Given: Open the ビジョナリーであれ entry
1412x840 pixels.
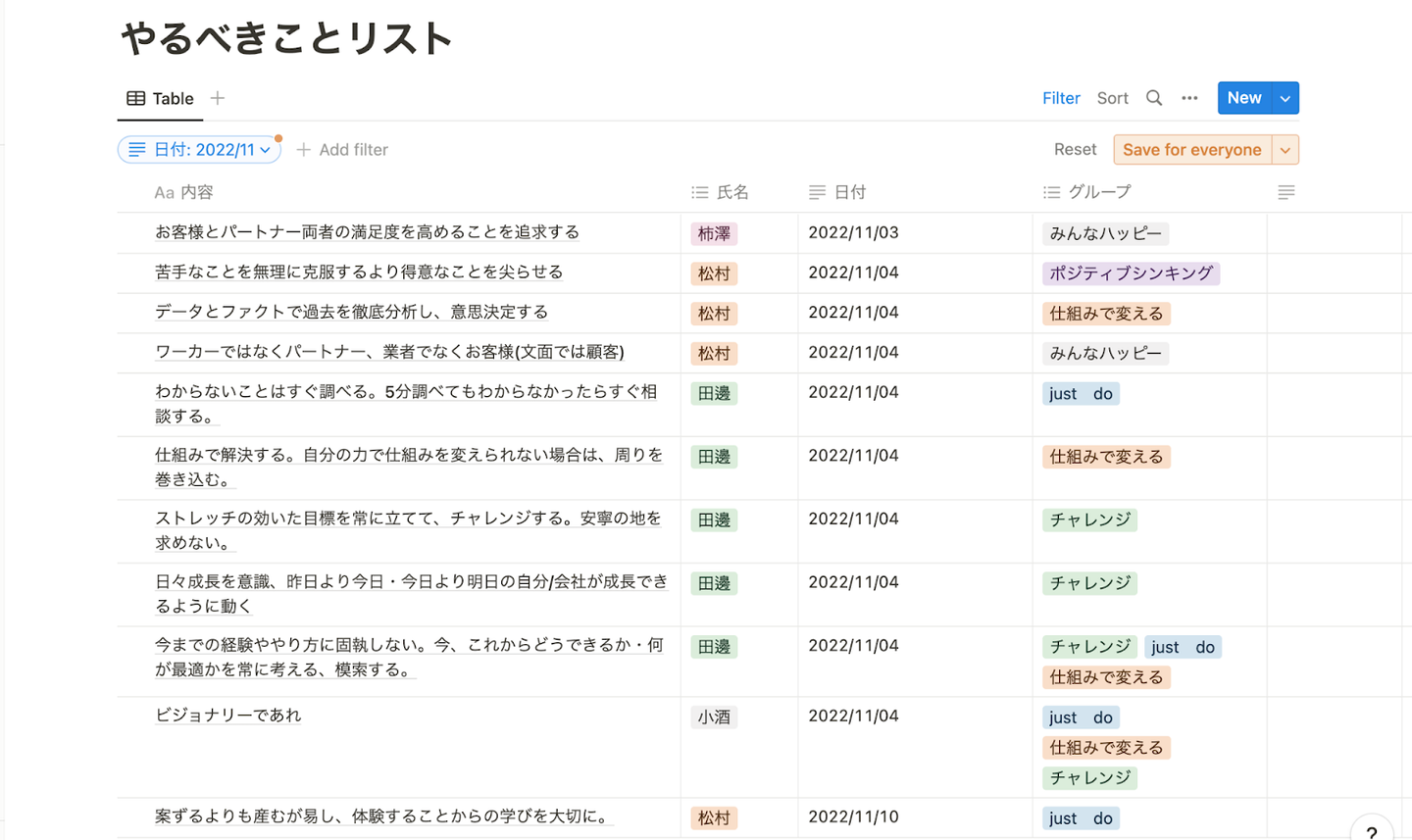Looking at the screenshot, I should (x=228, y=716).
